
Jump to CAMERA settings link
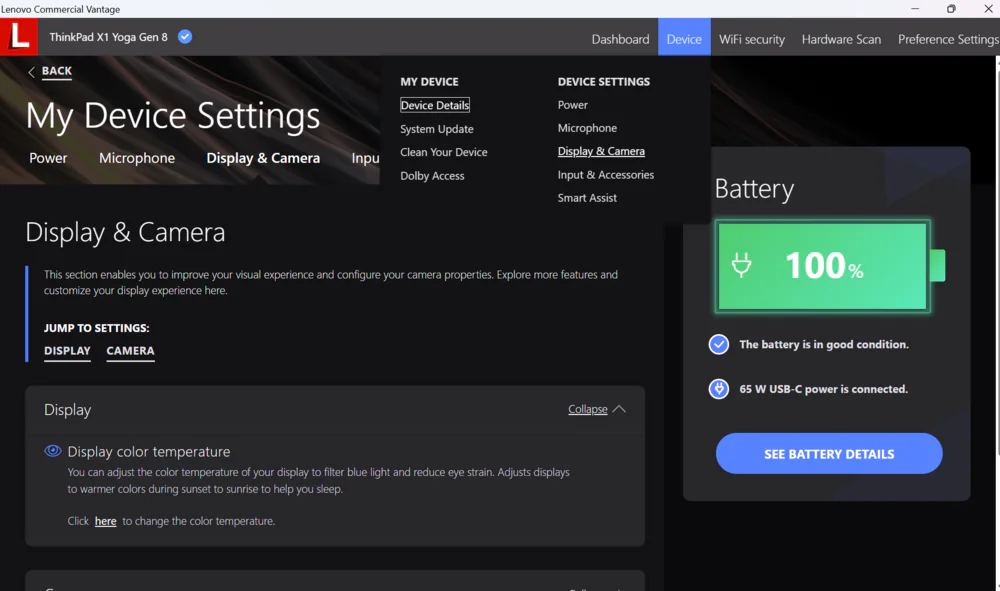(130, 351)
